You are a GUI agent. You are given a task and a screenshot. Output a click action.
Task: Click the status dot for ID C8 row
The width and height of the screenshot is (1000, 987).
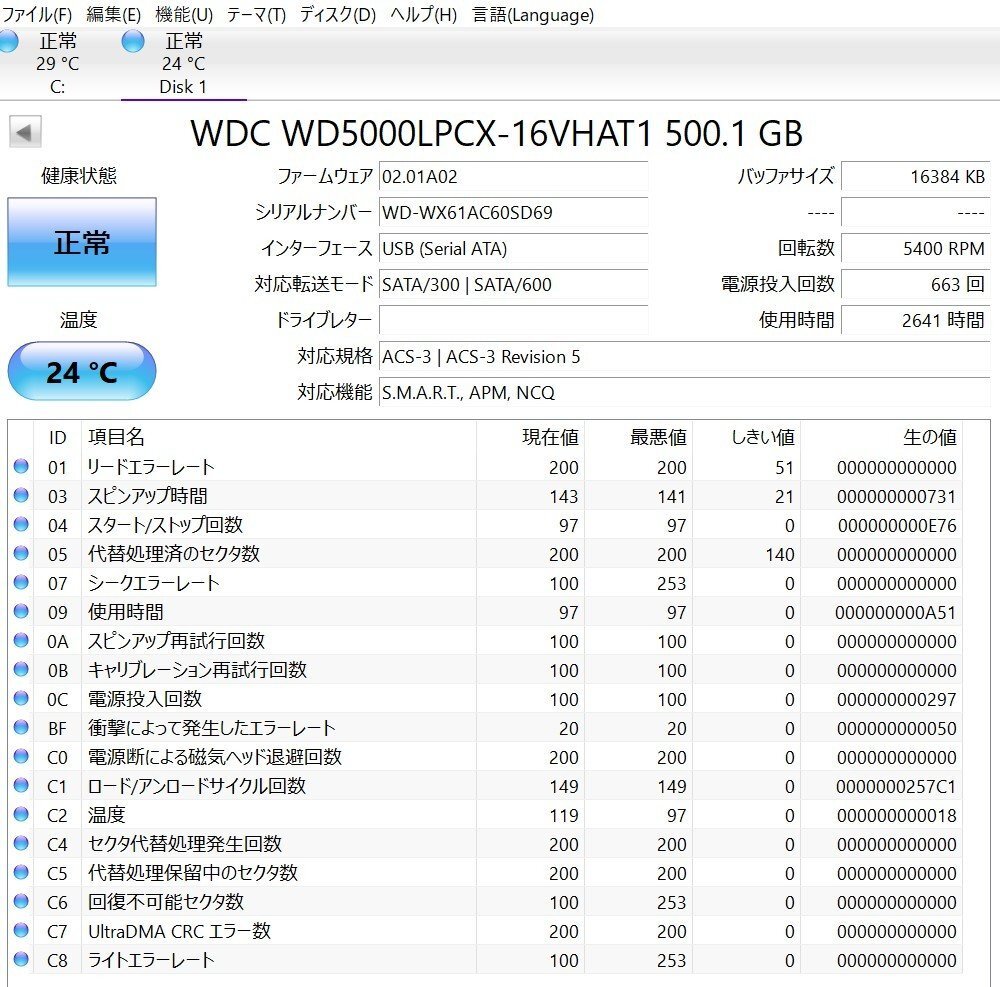coord(21,959)
